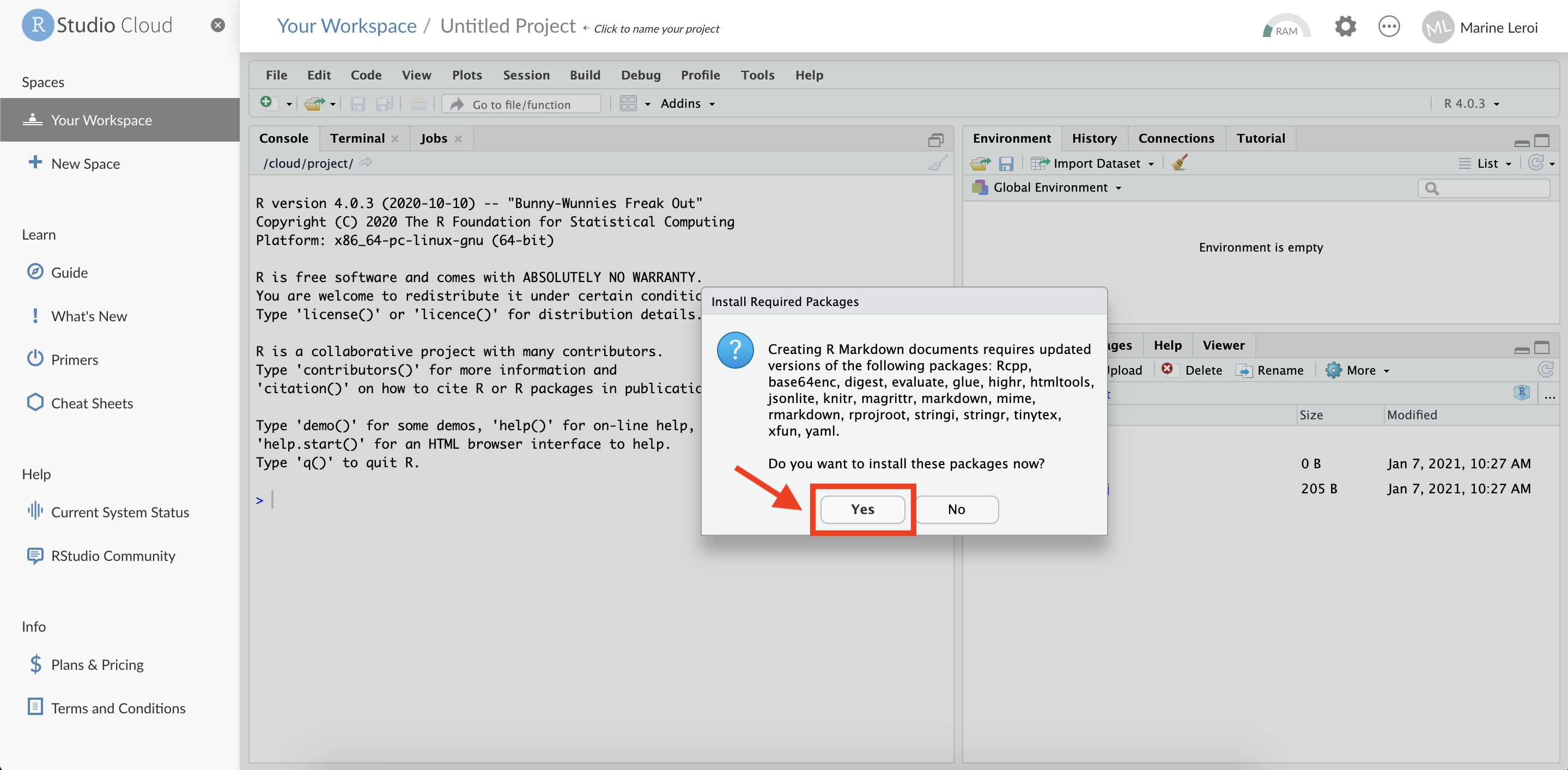The height and width of the screenshot is (770, 1568).
Task: Click Yes to install required packages
Action: click(x=862, y=509)
